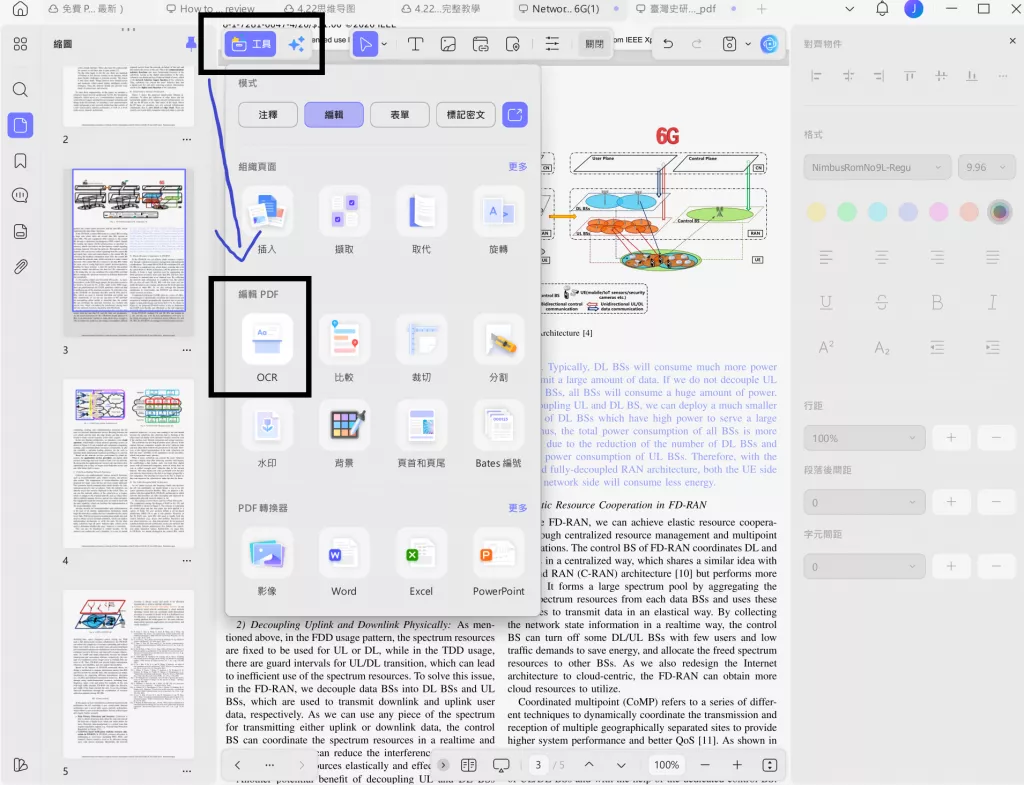Set text alignment to center
This screenshot has width=1024, height=785.
(882, 257)
